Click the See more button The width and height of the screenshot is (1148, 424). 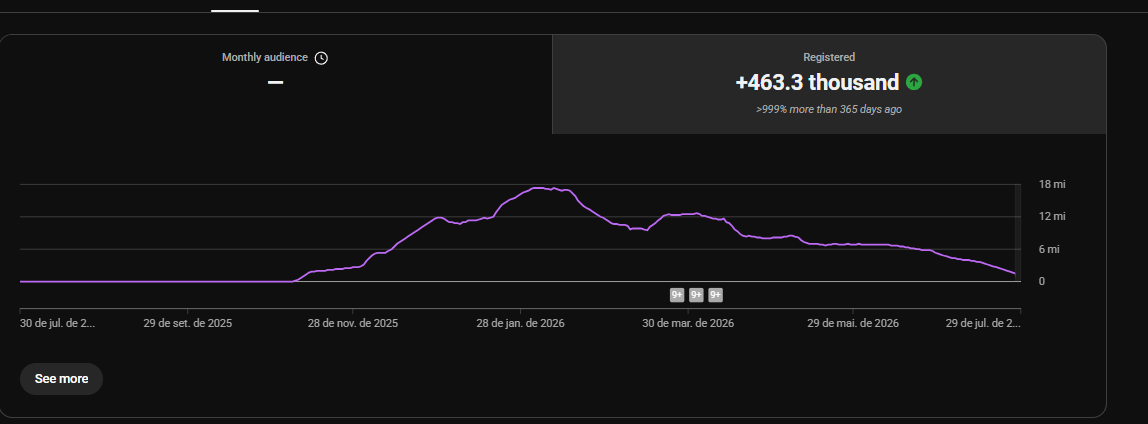(x=62, y=379)
